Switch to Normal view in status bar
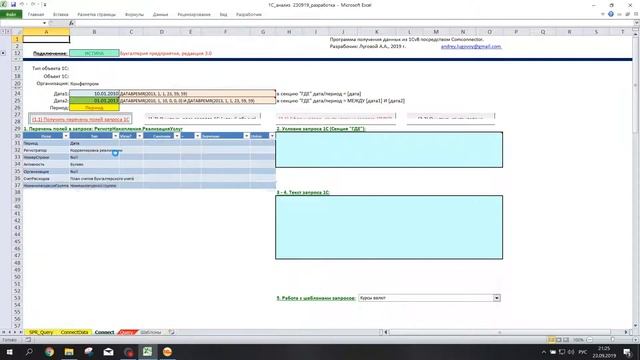This screenshot has width=640, height=360. tap(551, 340)
